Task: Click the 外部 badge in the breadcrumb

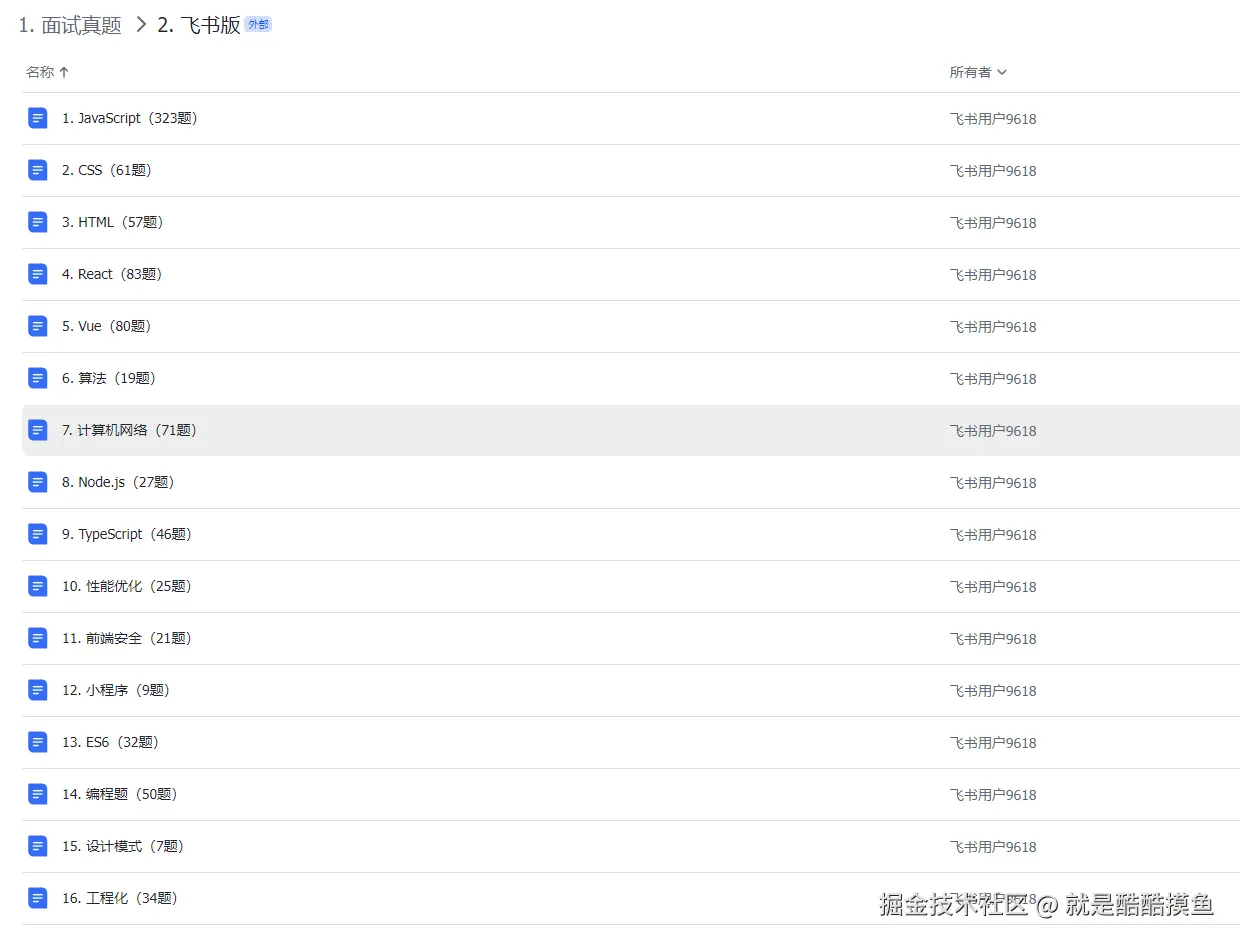Action: [x=257, y=24]
